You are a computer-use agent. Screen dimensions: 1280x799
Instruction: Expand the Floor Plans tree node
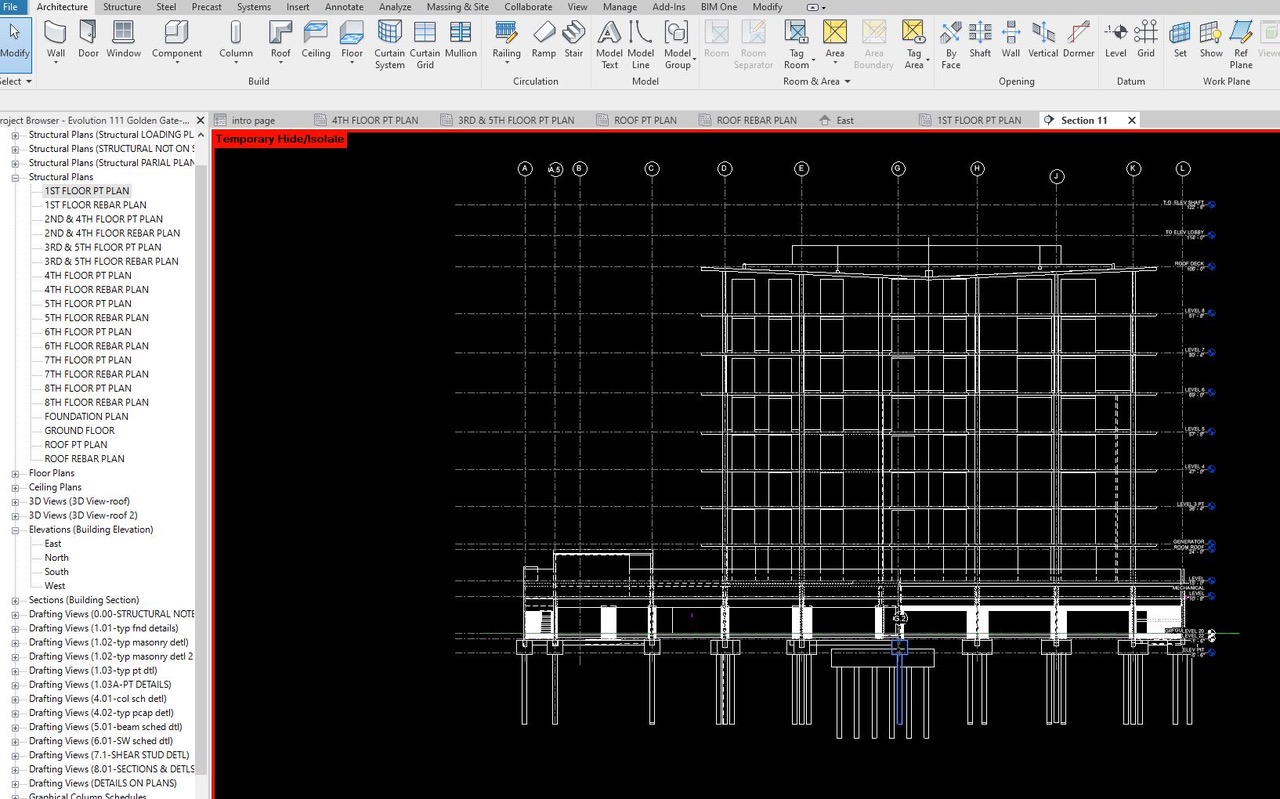tap(13, 472)
